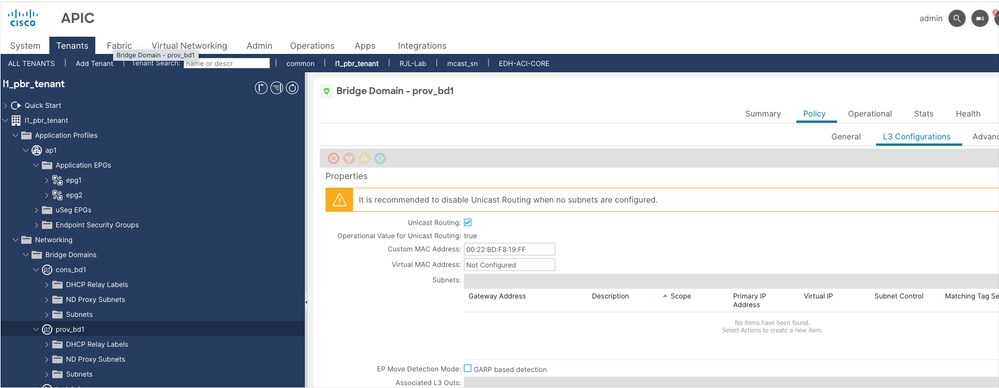Viewport: 999px width, 388px height.
Task: Open the Virtual Networking menu
Action: [189, 46]
